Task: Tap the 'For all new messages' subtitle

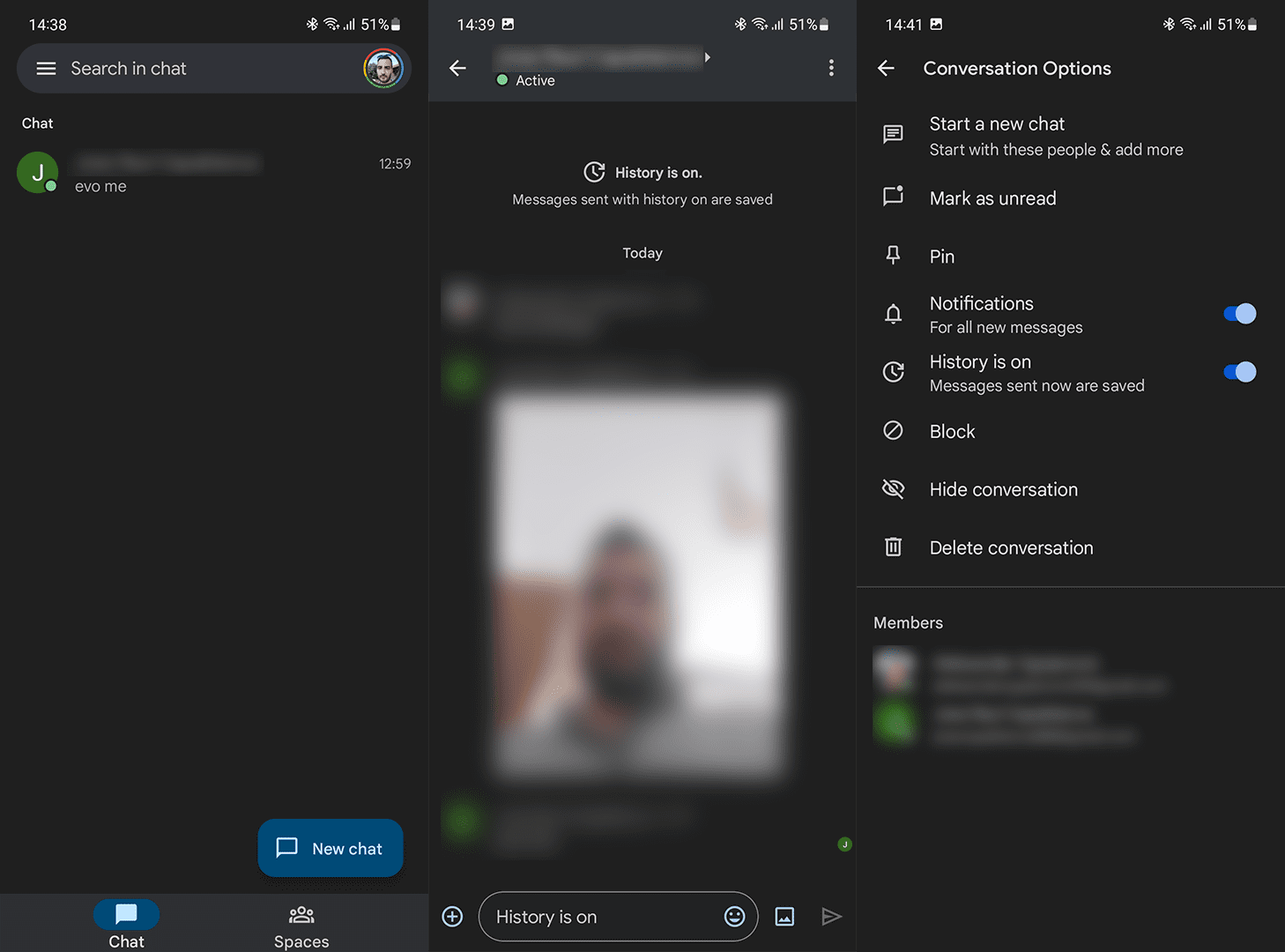Action: click(1006, 327)
